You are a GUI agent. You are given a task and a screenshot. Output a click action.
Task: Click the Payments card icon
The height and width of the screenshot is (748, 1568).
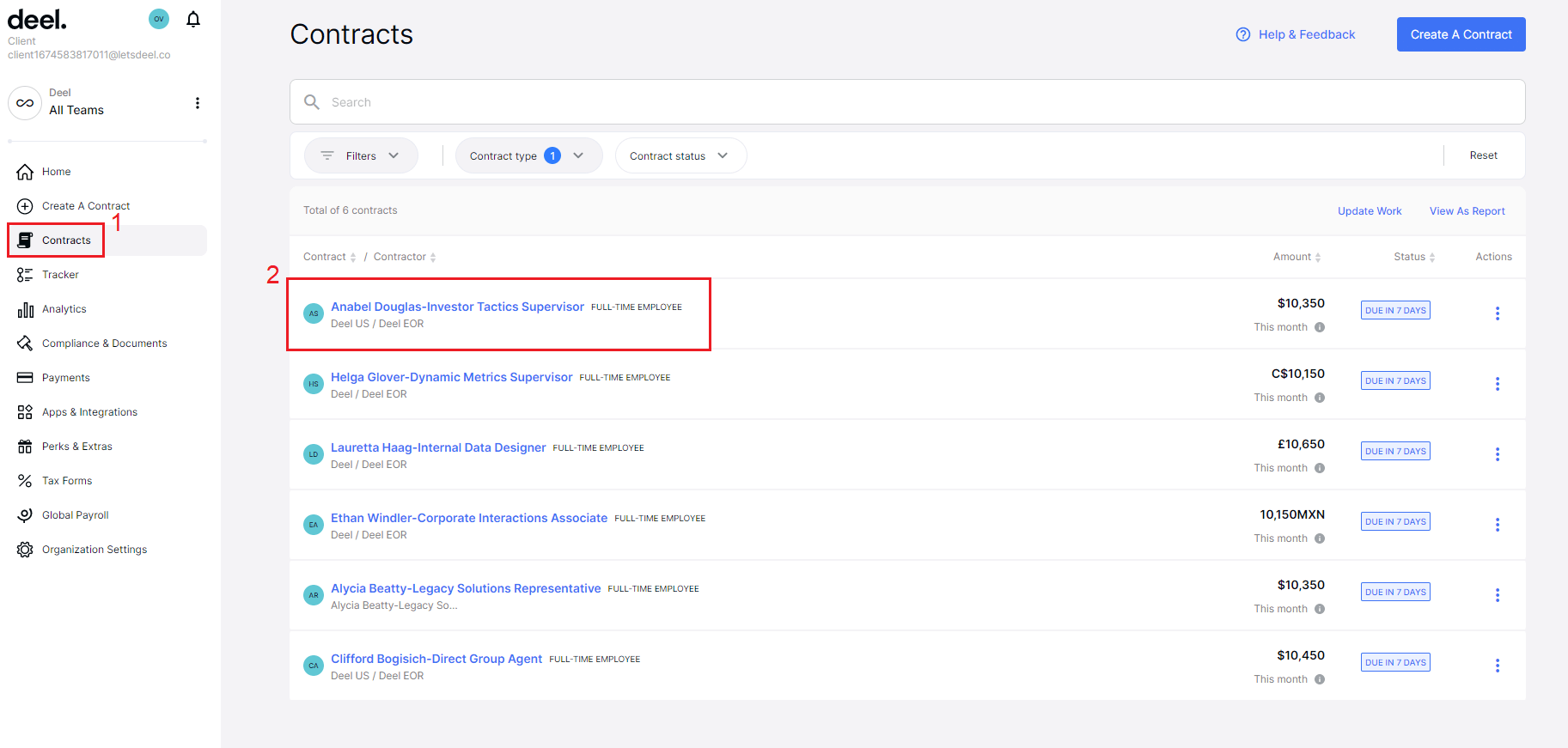(x=25, y=378)
